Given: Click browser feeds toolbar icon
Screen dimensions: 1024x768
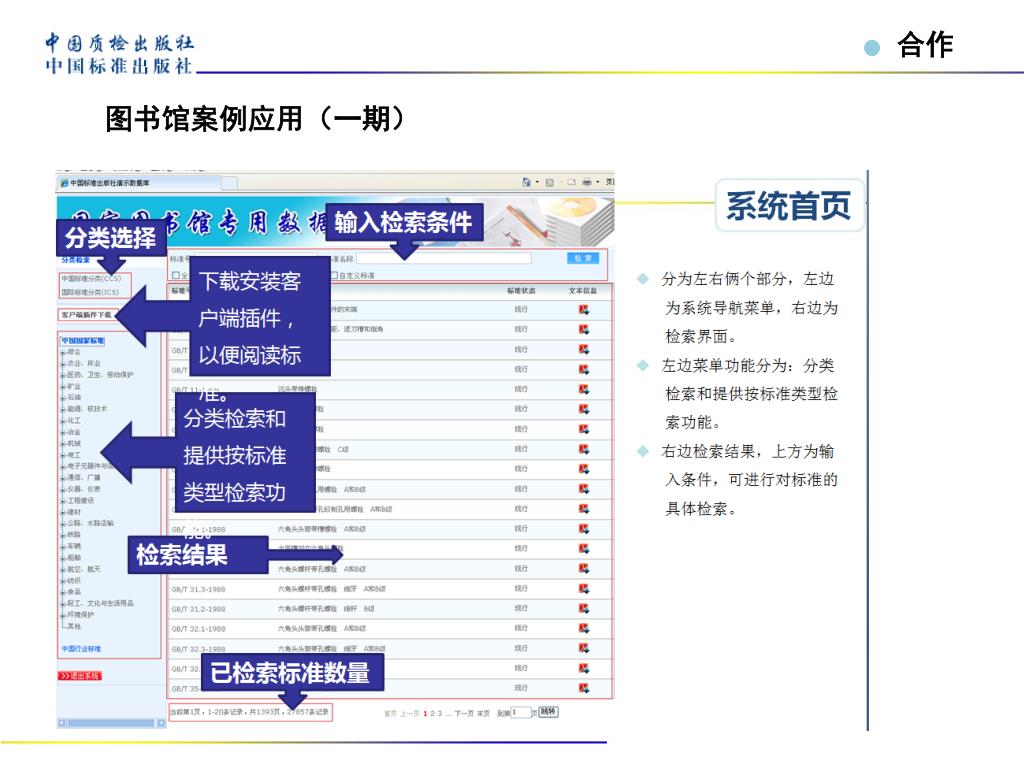Looking at the screenshot, I should click(x=549, y=182).
